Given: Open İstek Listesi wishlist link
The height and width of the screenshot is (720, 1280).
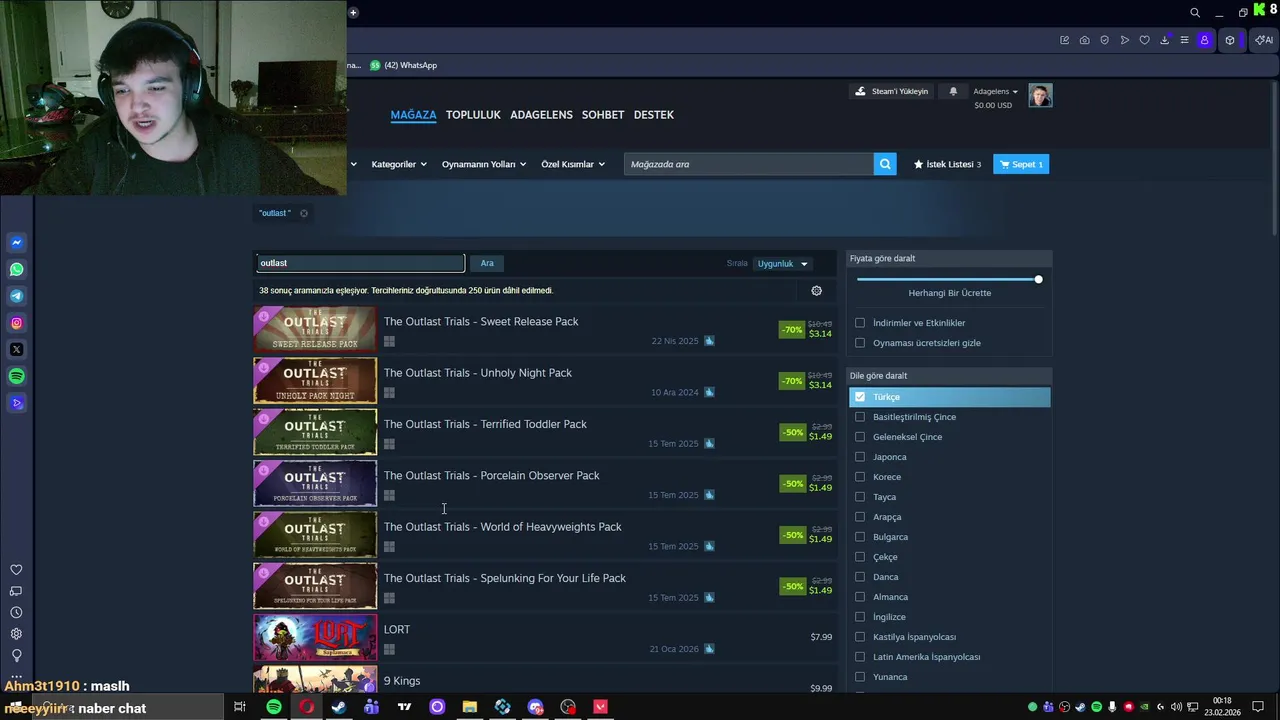Looking at the screenshot, I should click(947, 164).
